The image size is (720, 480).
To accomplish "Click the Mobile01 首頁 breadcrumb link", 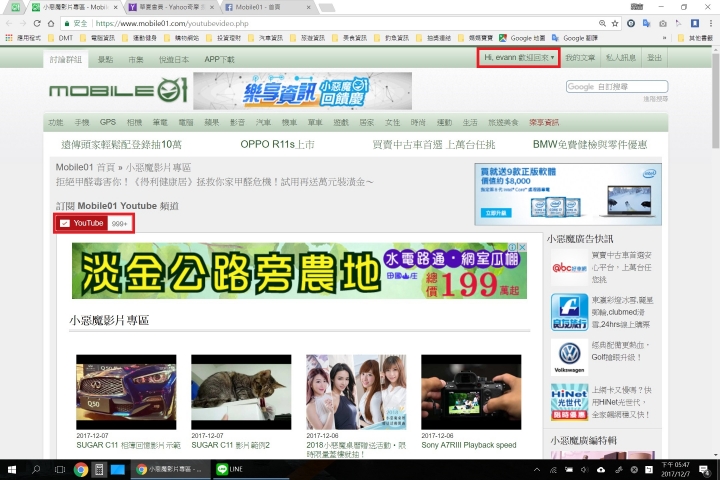I will [x=85, y=167].
